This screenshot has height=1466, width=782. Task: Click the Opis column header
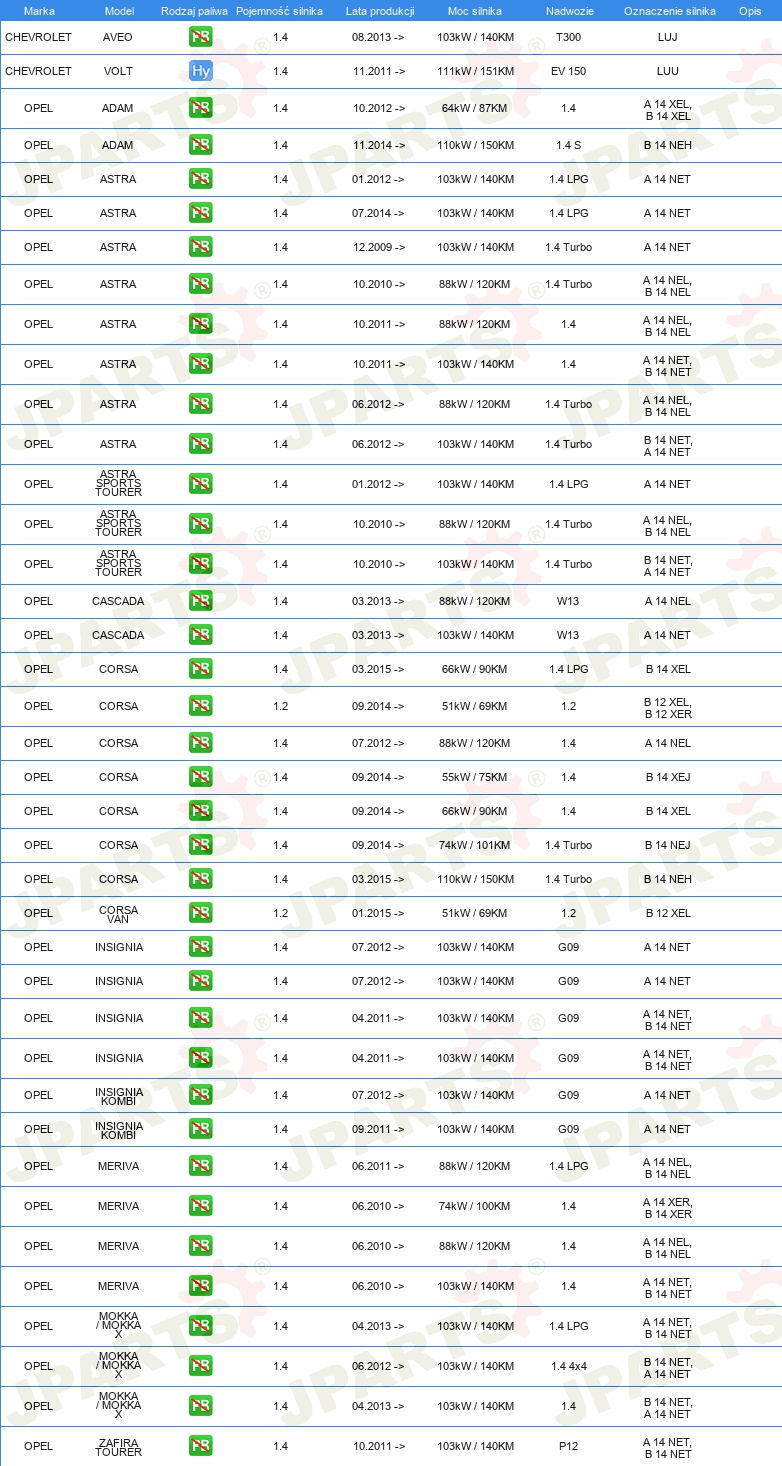(750, 11)
